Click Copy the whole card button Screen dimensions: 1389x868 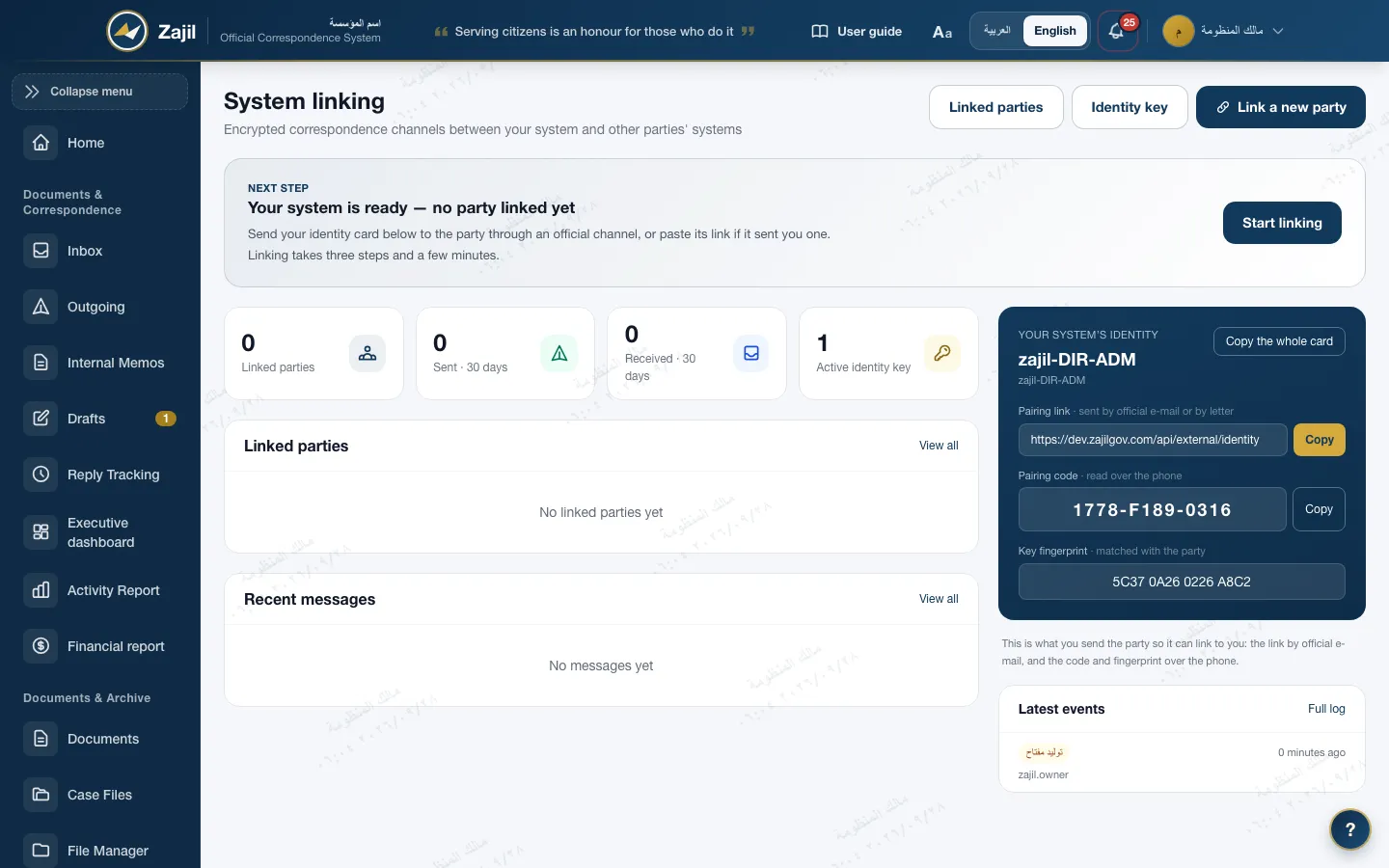point(1279,341)
